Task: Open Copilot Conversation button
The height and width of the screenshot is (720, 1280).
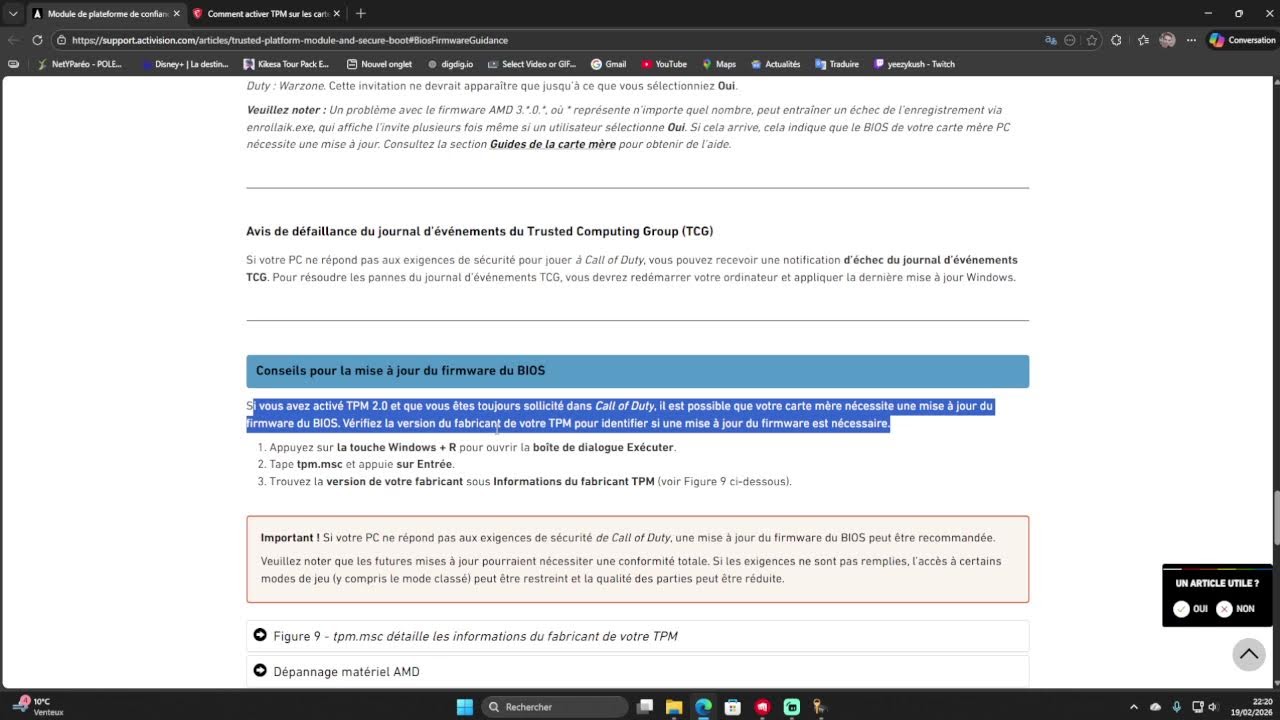Action: 1243,40
